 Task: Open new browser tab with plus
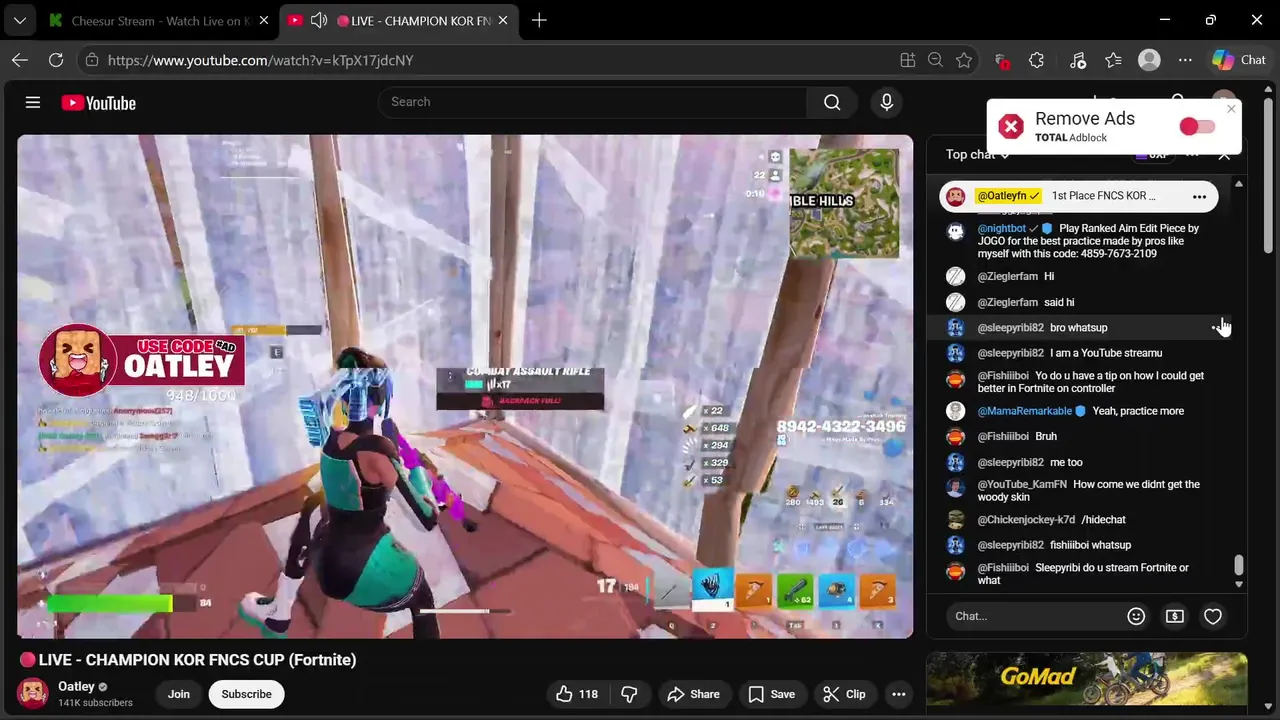click(539, 20)
